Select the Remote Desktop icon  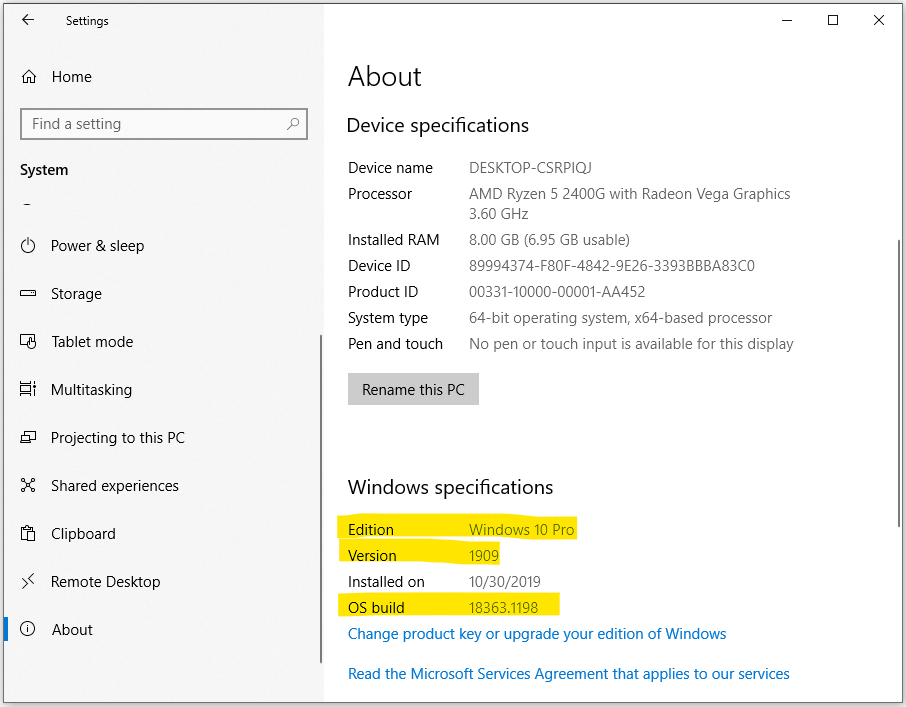point(28,581)
